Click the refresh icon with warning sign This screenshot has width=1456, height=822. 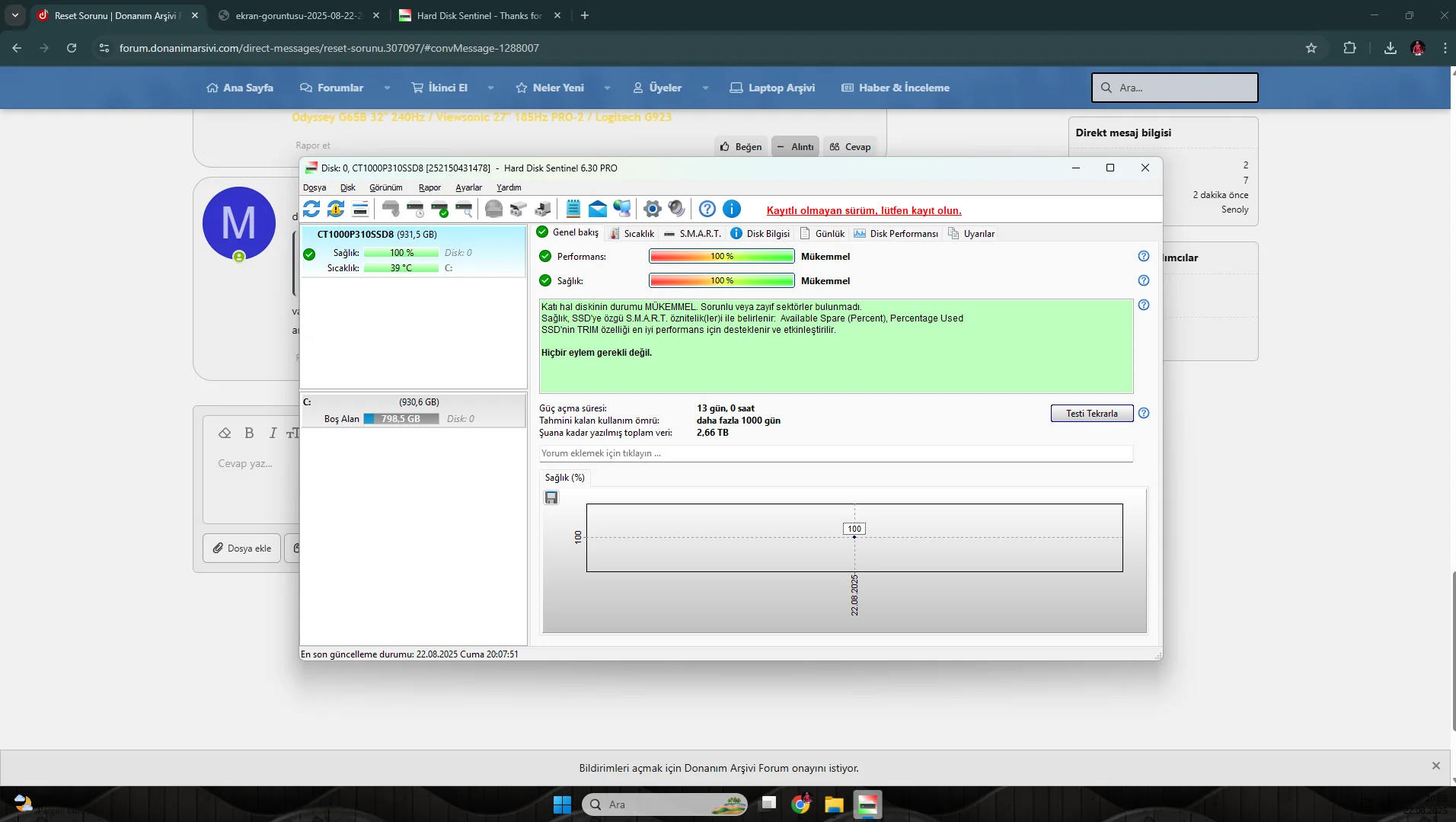point(336,209)
